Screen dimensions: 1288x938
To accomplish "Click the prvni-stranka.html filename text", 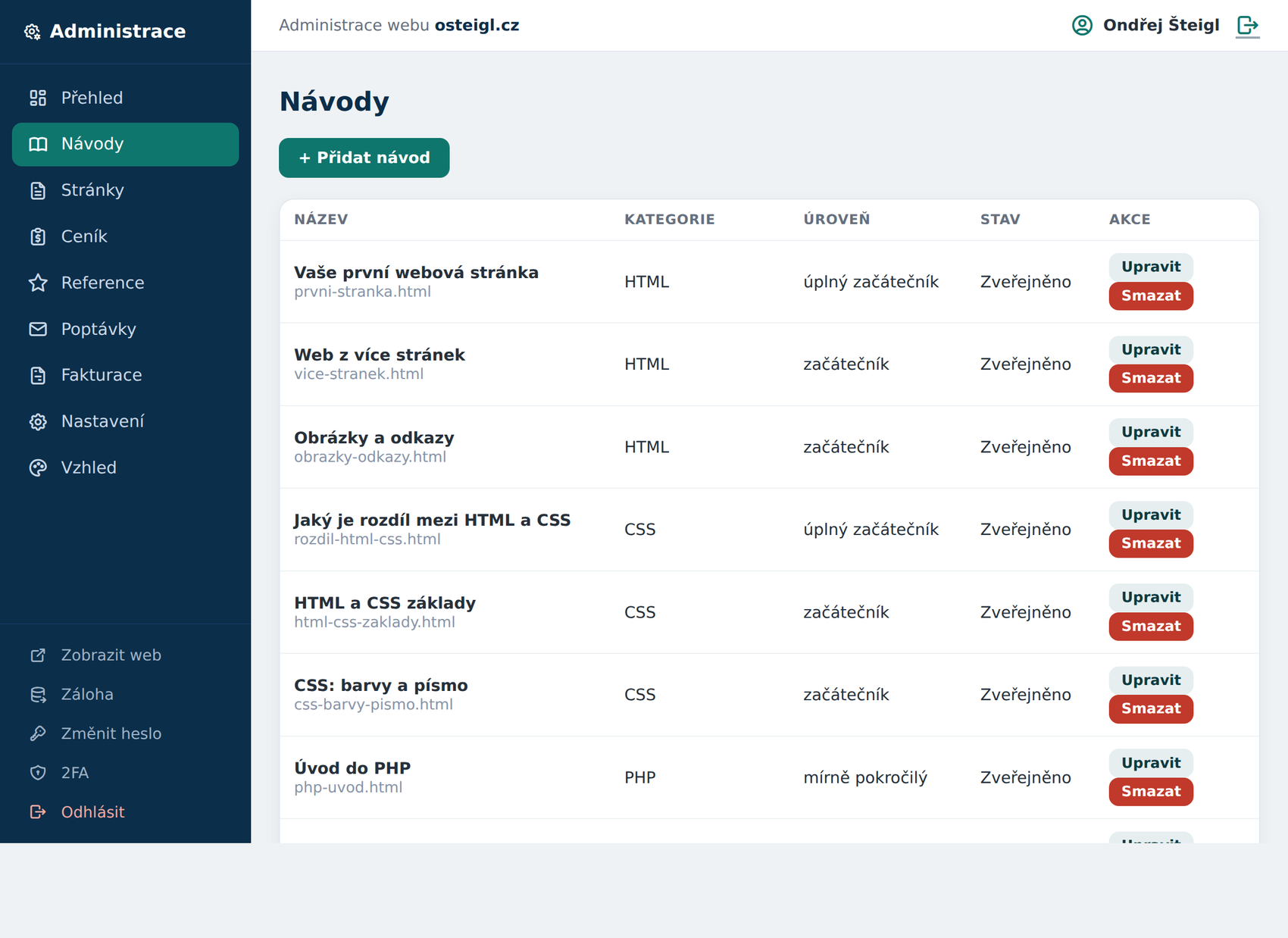I will point(362,292).
